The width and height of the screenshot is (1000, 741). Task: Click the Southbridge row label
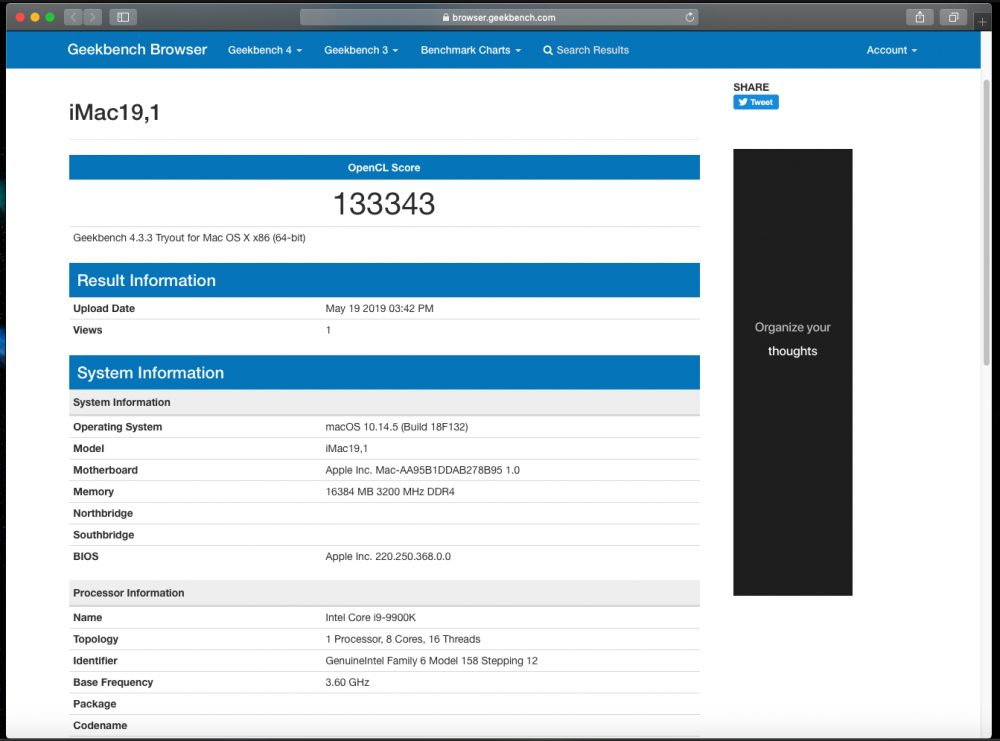pyautogui.click(x=103, y=535)
